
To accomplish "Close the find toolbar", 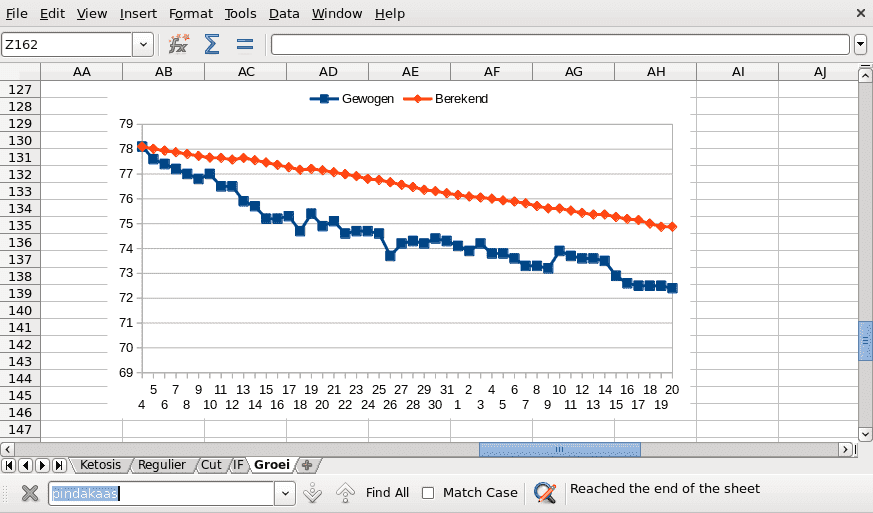I will [x=29, y=492].
